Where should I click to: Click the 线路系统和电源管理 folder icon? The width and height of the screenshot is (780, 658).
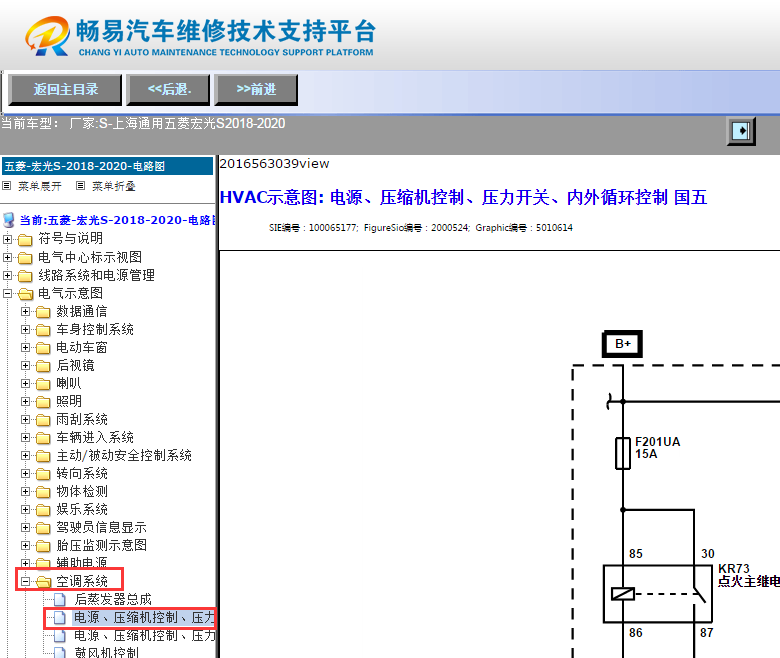coord(25,276)
